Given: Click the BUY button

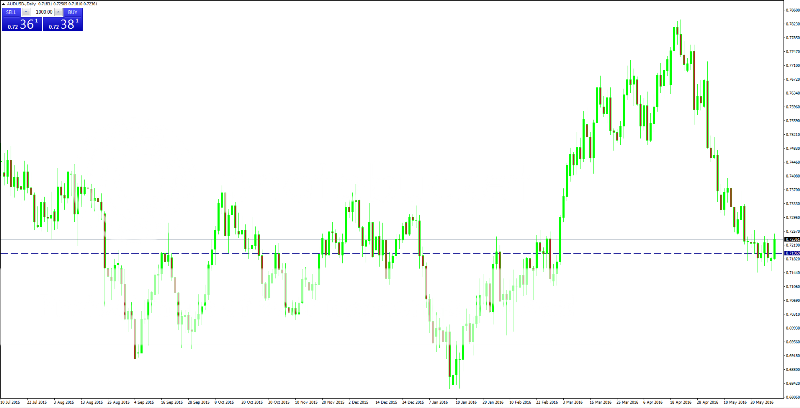Looking at the screenshot, I should tap(72, 12).
